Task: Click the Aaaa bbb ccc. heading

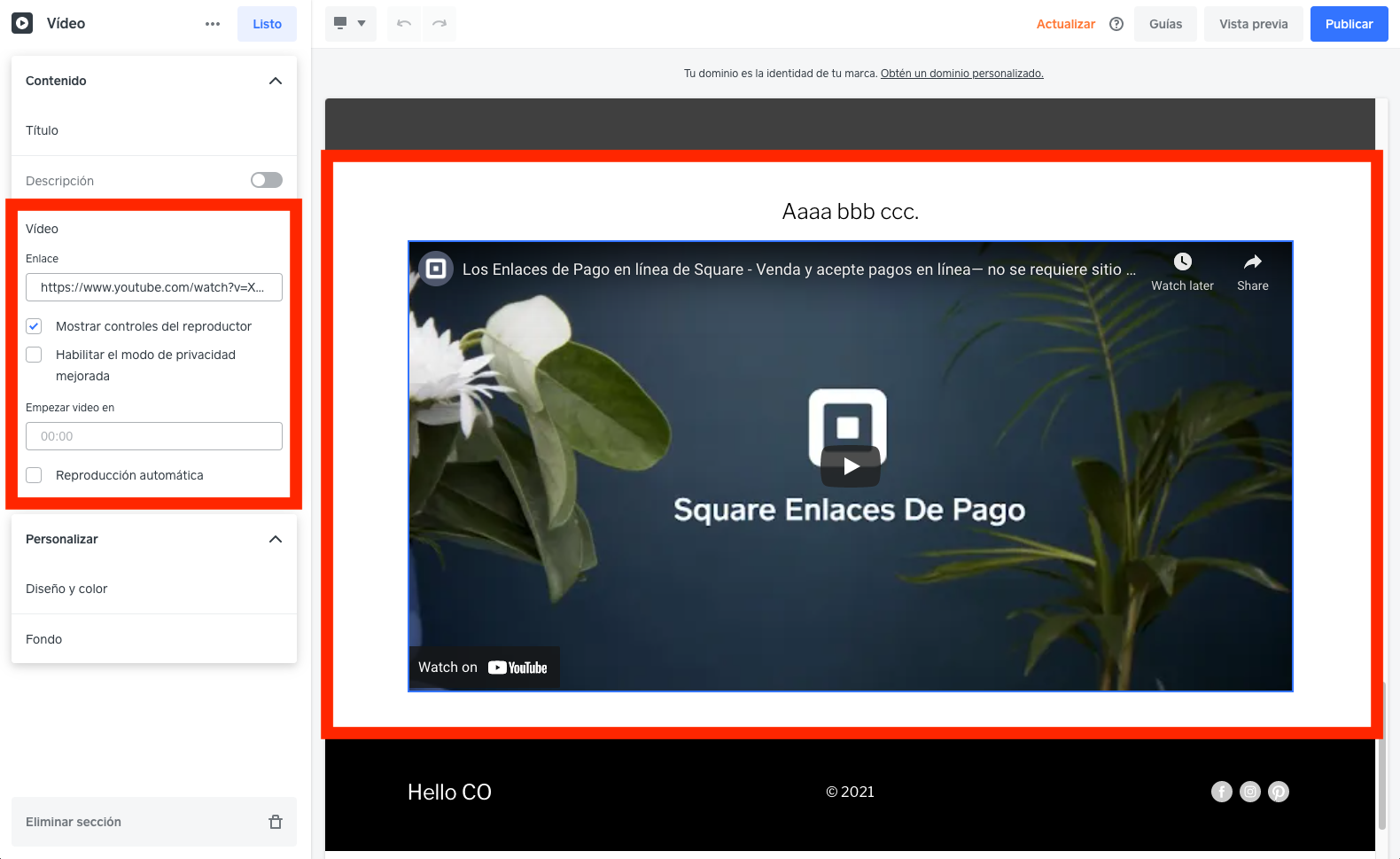Action: (851, 212)
